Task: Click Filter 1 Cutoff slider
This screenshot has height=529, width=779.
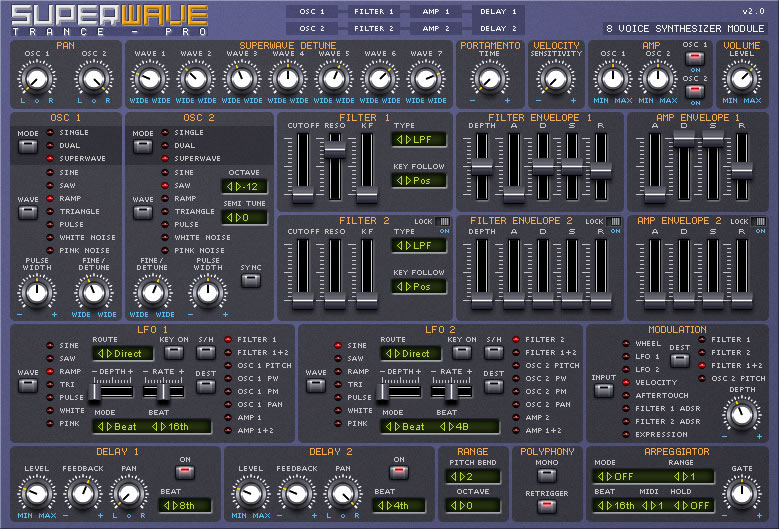Action: coord(303,167)
